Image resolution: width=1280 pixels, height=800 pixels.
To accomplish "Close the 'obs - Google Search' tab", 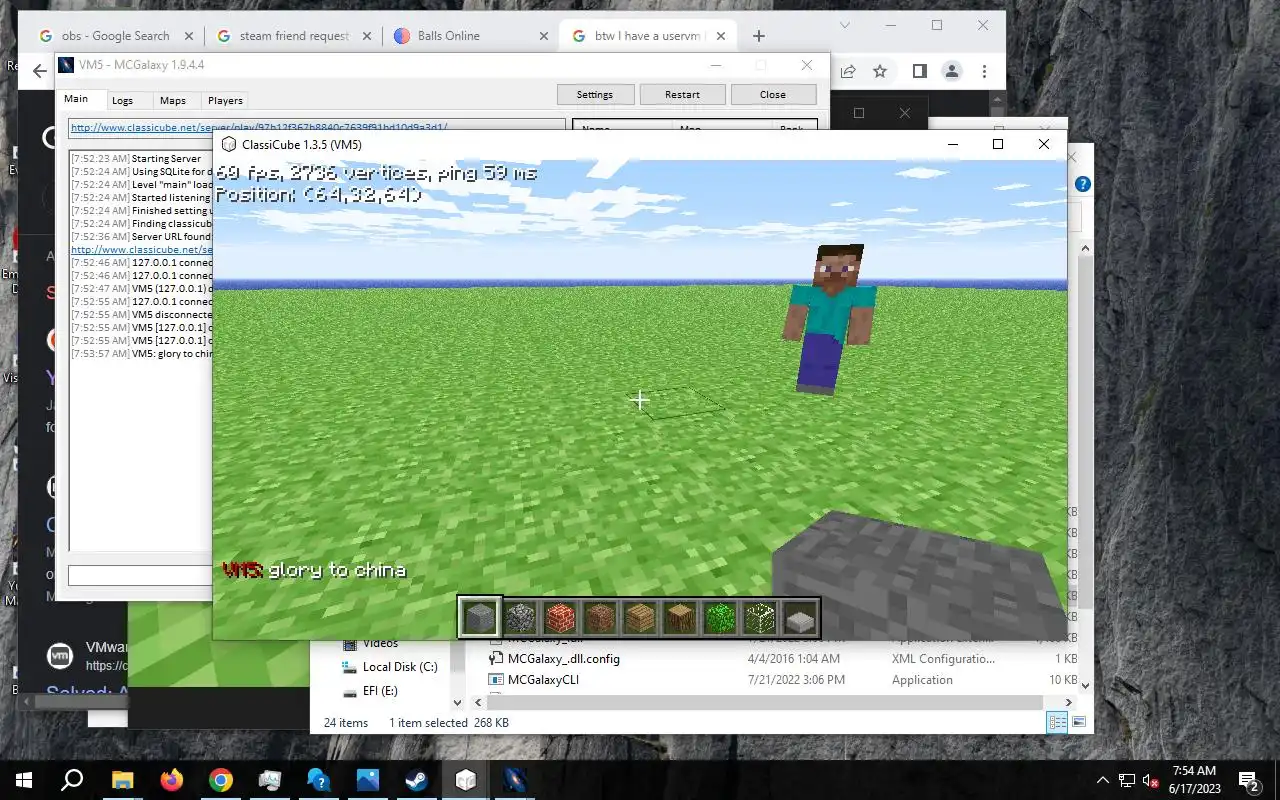I will (x=190, y=36).
